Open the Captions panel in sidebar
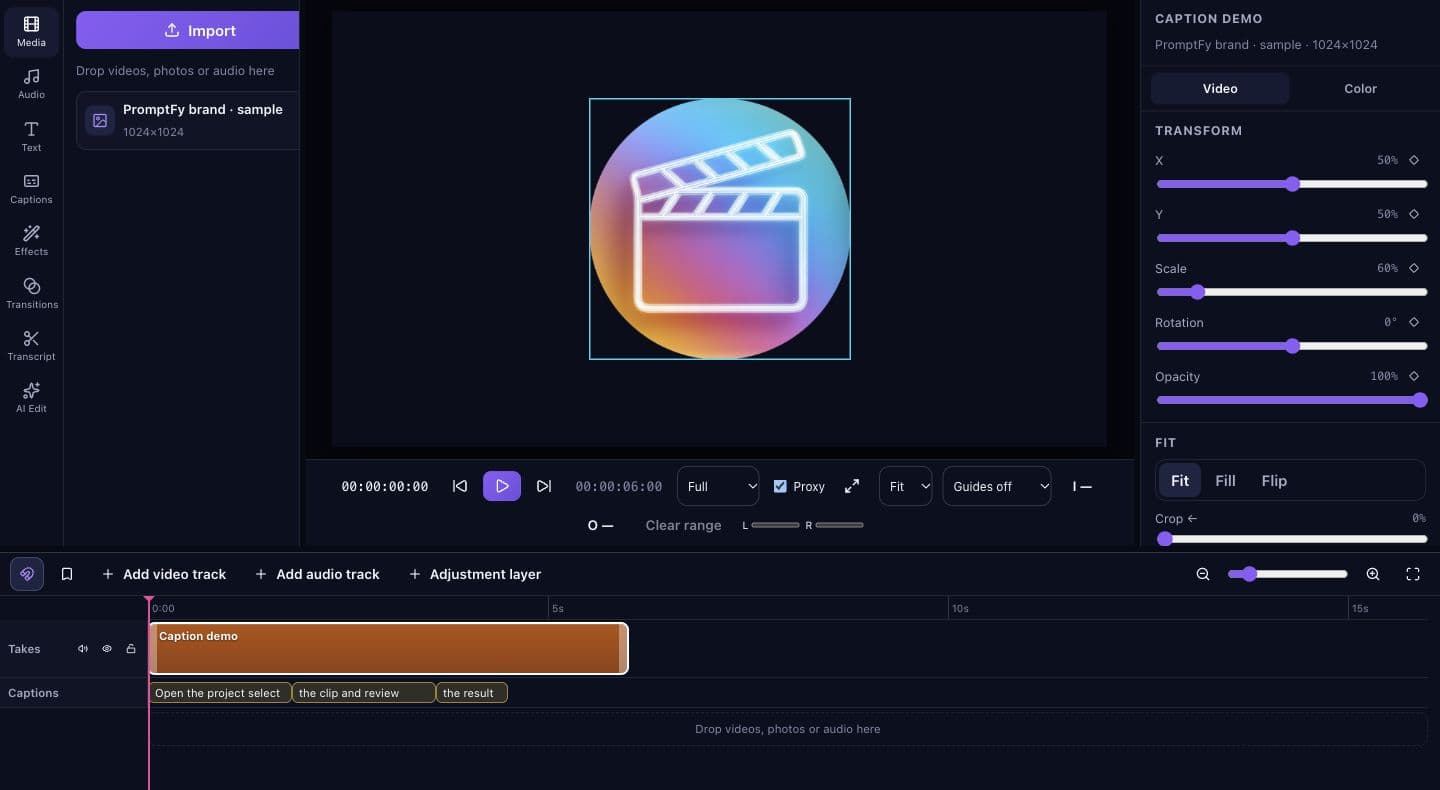The width and height of the screenshot is (1440, 790). [x=31, y=189]
